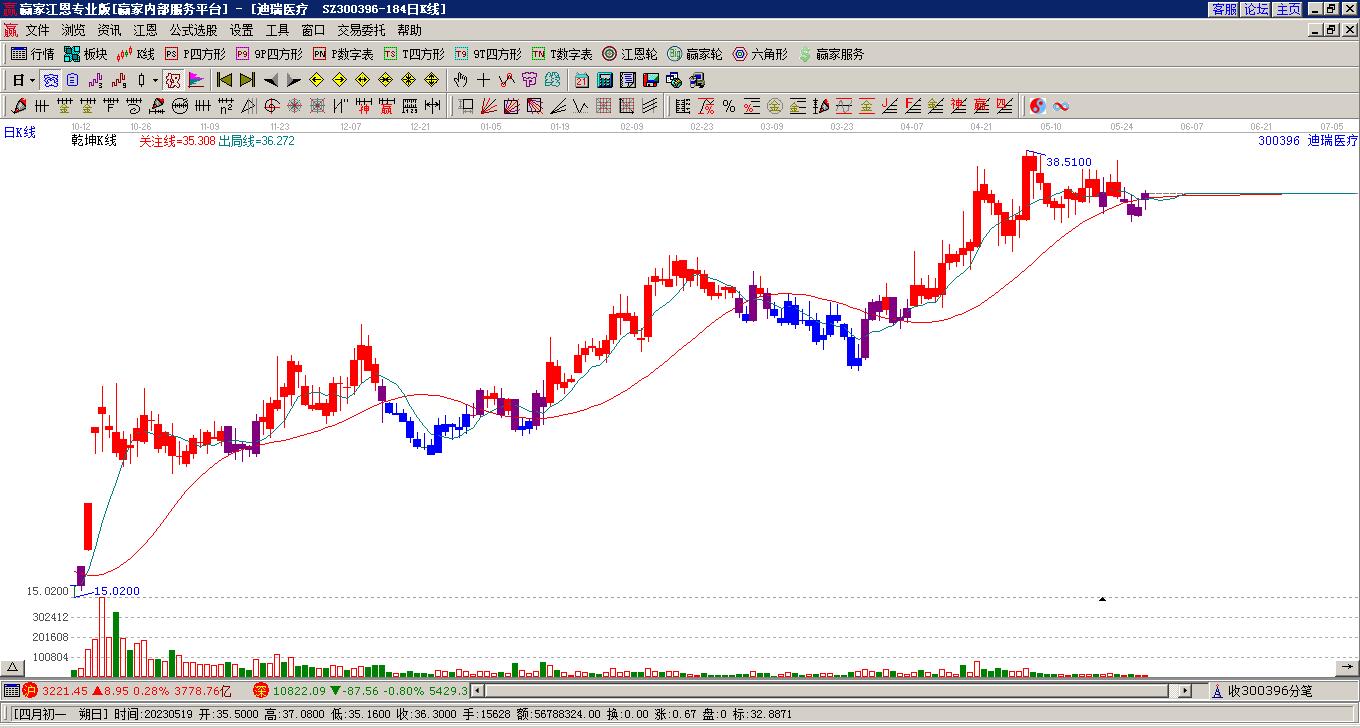Click the percent % tool icon
The height and width of the screenshot is (728, 1360).
729,105
